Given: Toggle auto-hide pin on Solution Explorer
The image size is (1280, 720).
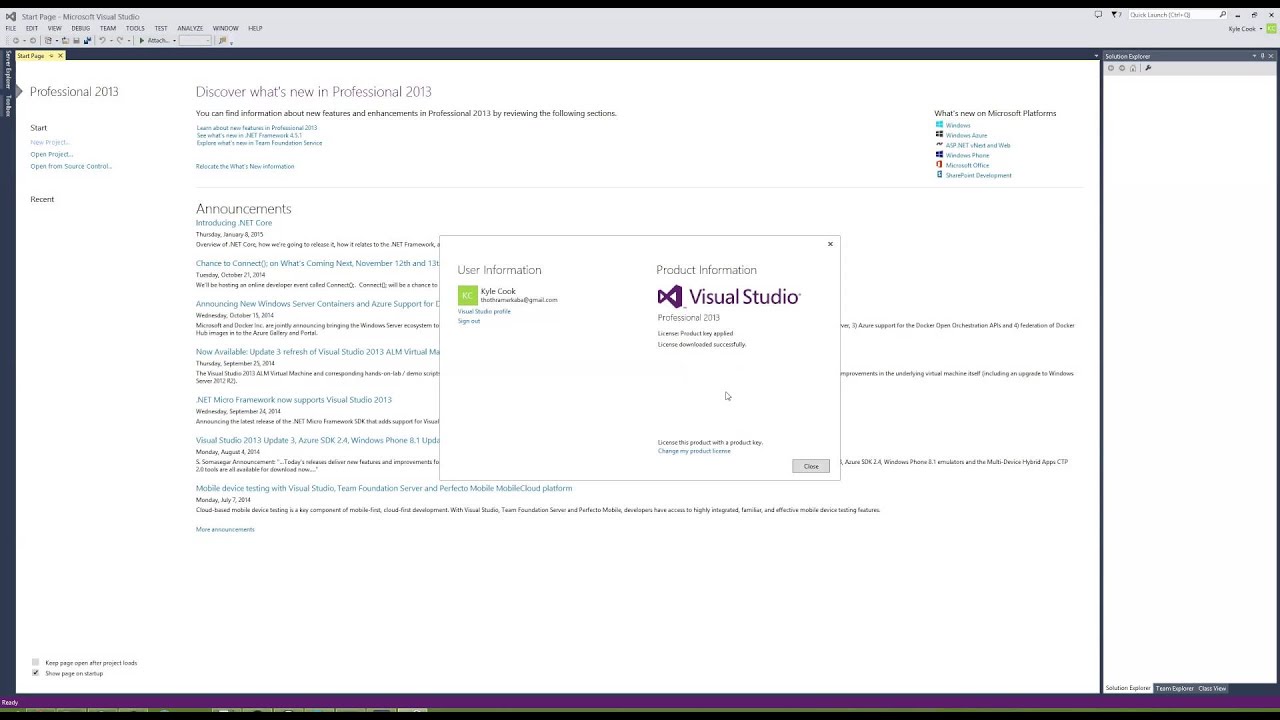Looking at the screenshot, I should click(1262, 56).
